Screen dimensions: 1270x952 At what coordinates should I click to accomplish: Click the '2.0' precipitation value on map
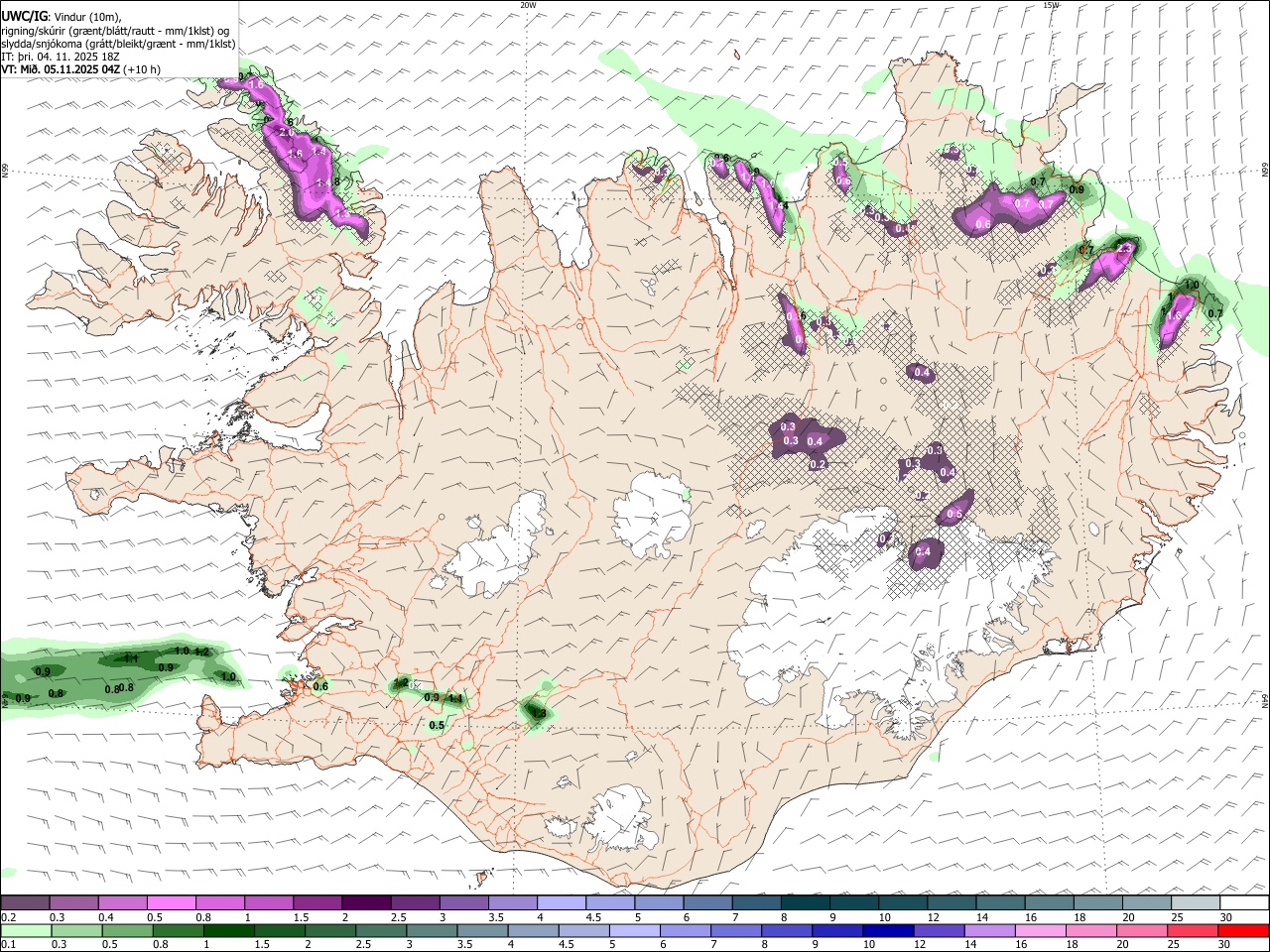point(288,132)
